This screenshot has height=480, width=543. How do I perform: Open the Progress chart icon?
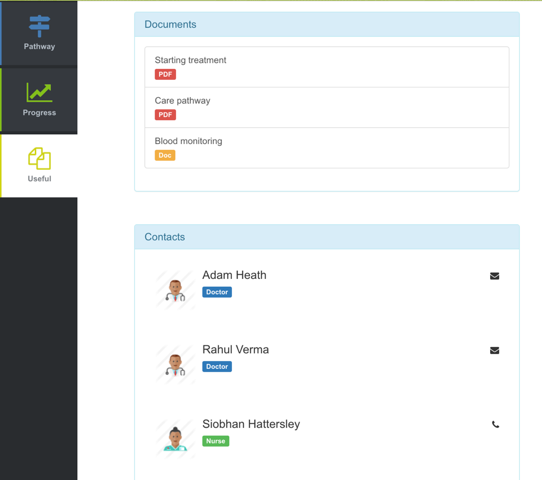point(39,92)
